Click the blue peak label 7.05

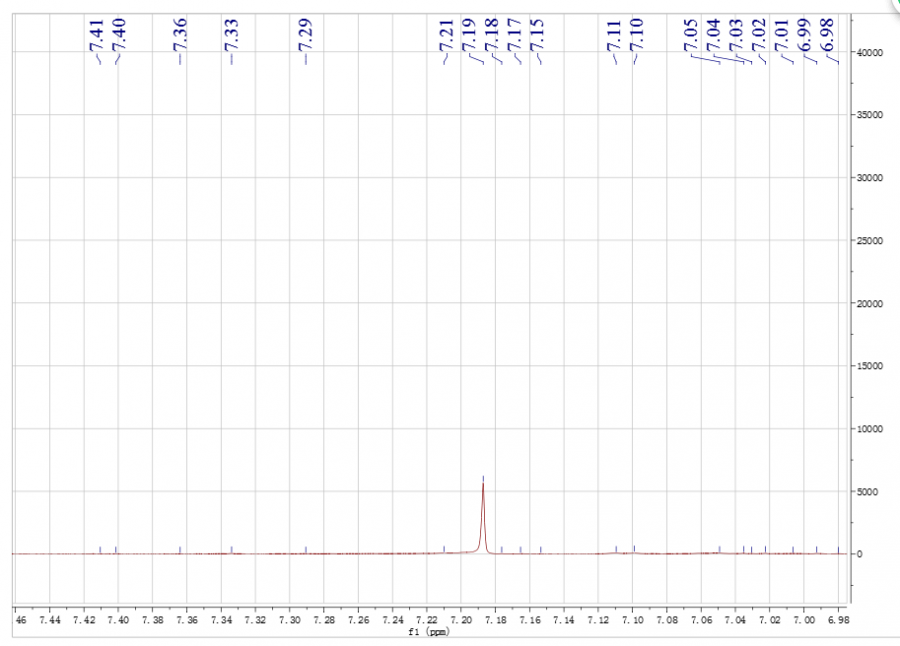[690, 36]
